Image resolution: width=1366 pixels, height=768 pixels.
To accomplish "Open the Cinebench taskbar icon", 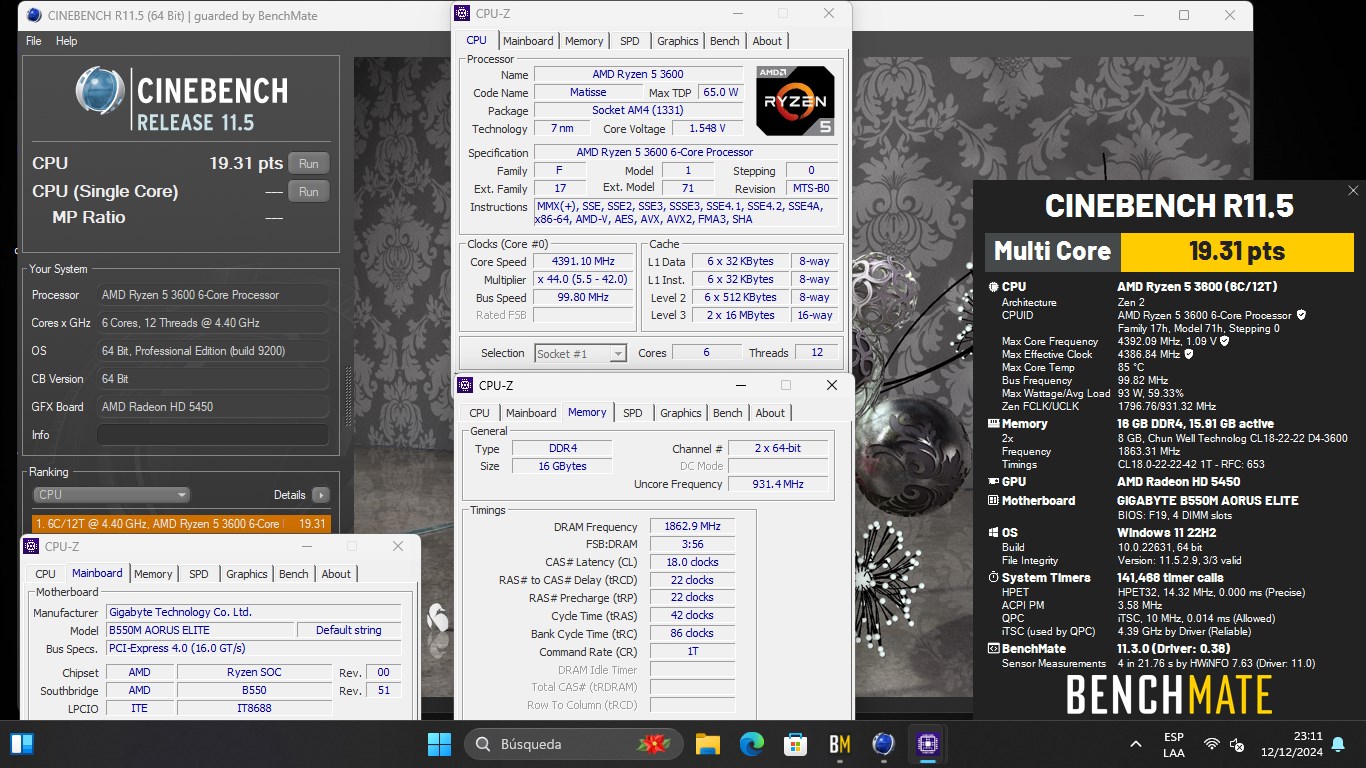I will (x=883, y=744).
